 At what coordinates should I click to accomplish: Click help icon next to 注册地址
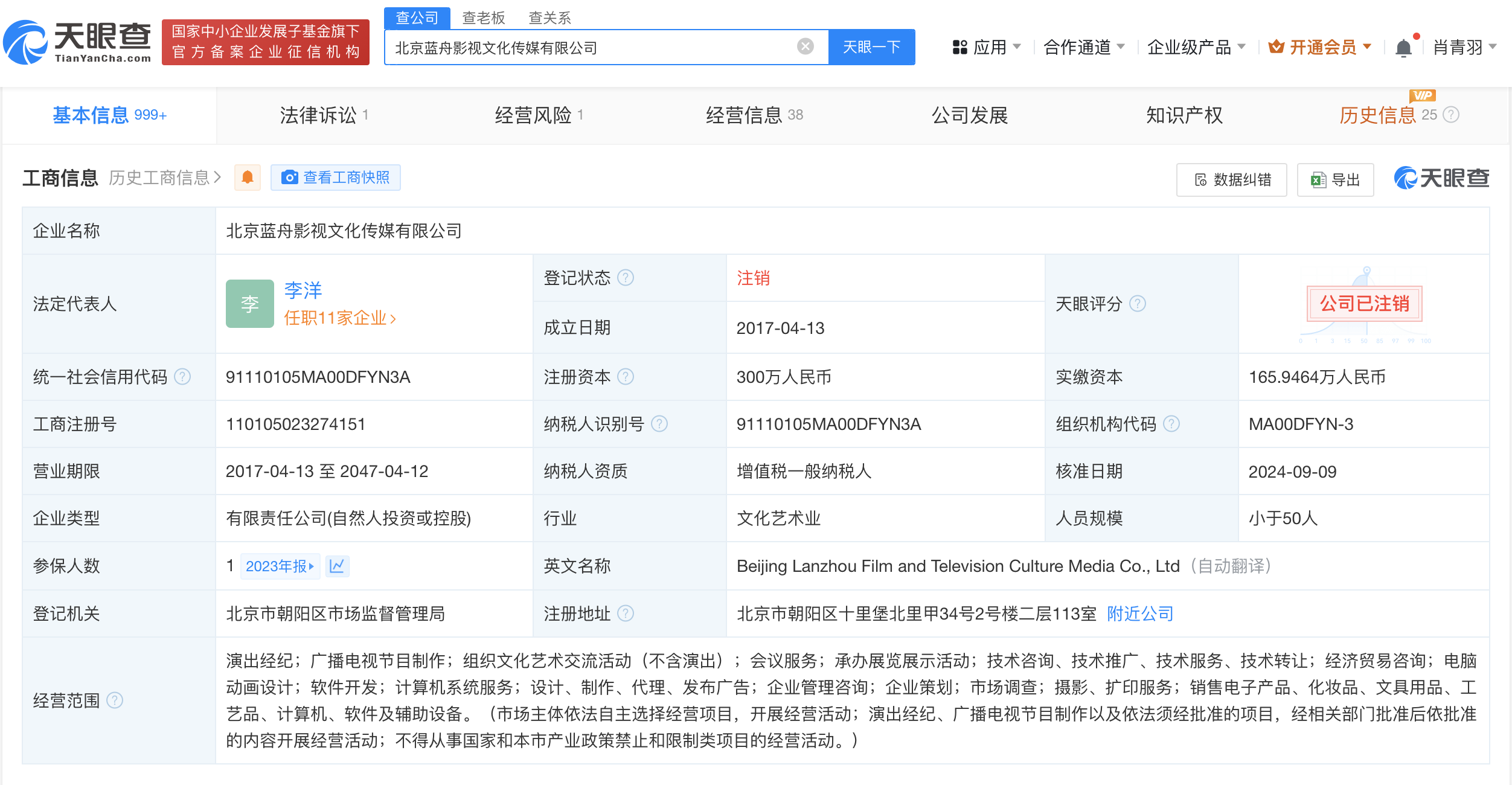pos(626,614)
